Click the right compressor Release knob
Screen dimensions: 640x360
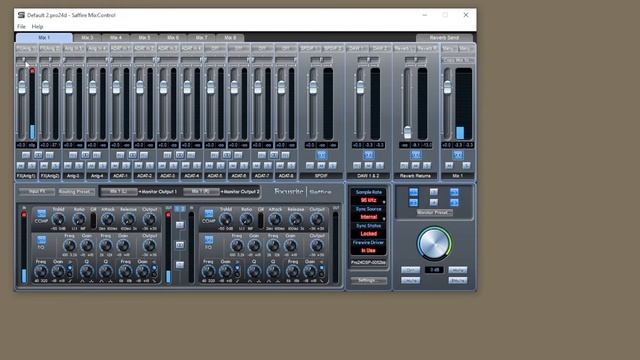point(296,220)
